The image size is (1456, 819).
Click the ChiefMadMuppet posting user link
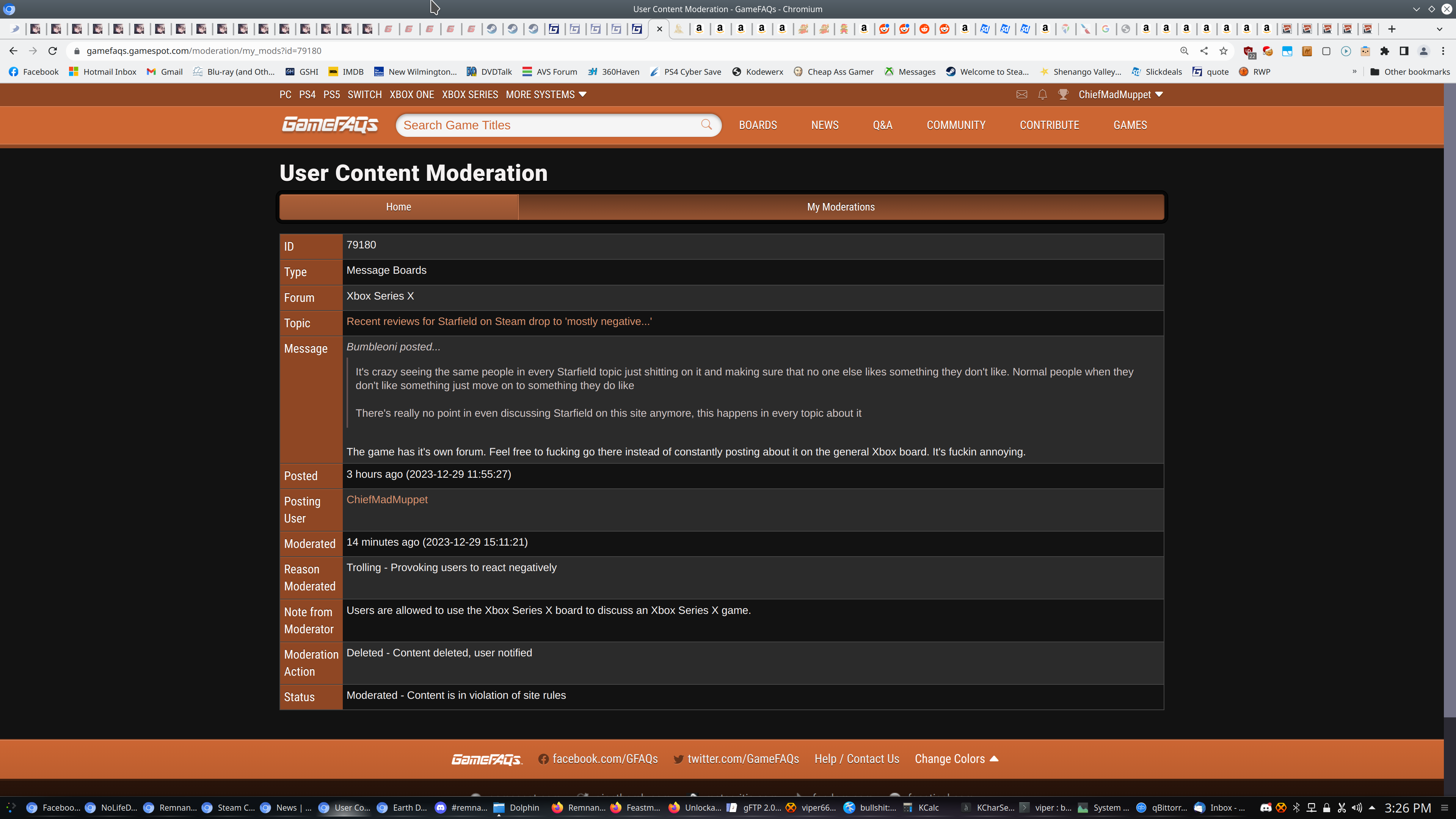[387, 500]
